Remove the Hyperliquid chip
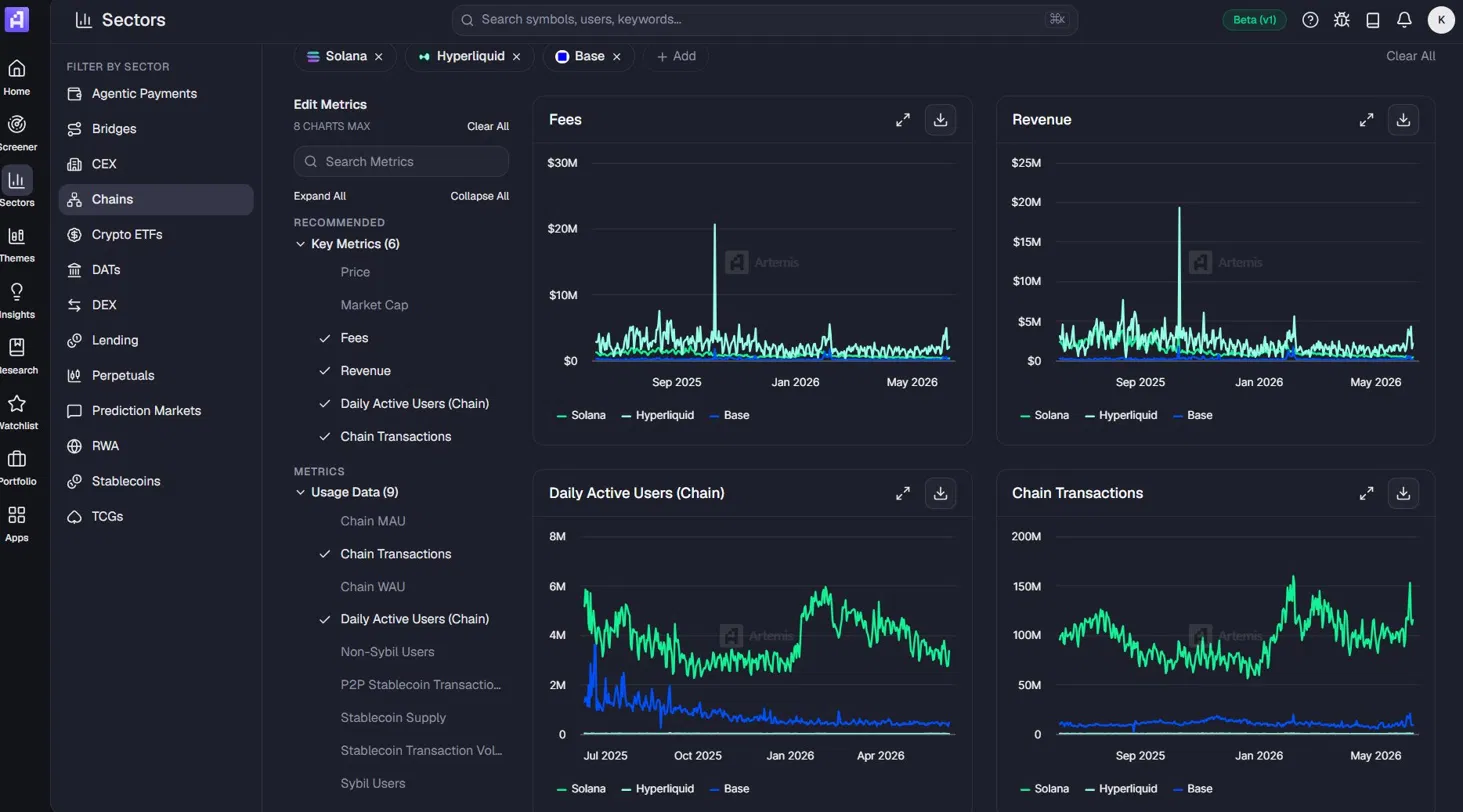This screenshot has height=812, width=1463. [516, 57]
